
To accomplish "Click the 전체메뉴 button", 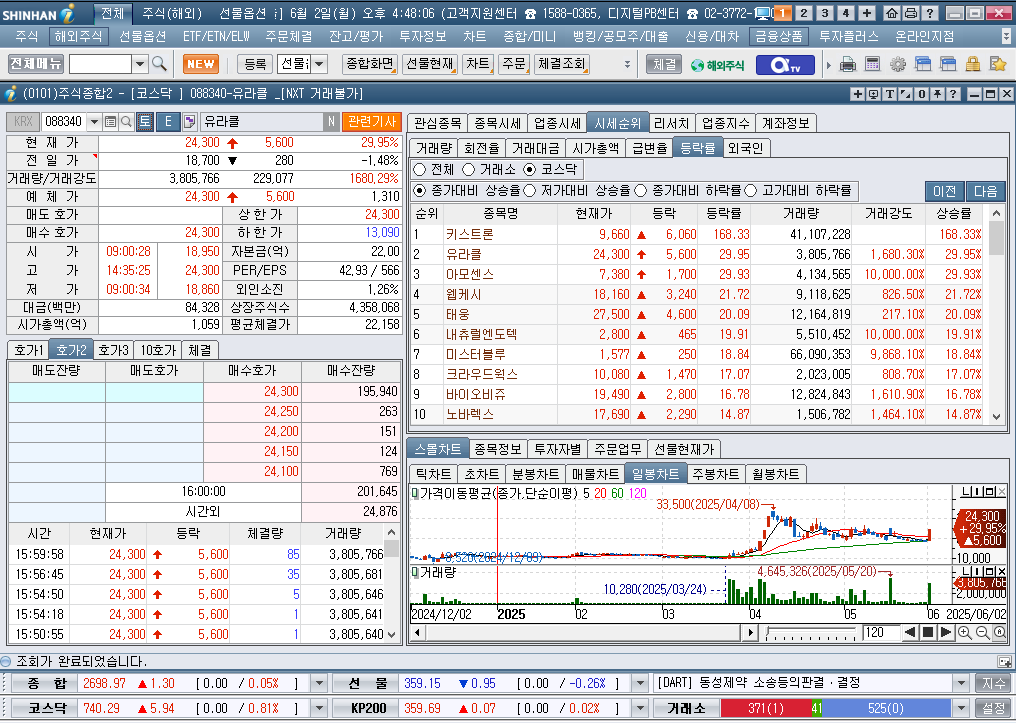I will click(x=36, y=63).
